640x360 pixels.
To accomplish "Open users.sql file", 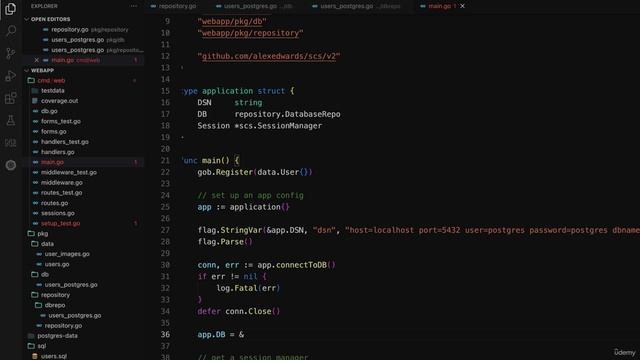I will tap(53, 356).
